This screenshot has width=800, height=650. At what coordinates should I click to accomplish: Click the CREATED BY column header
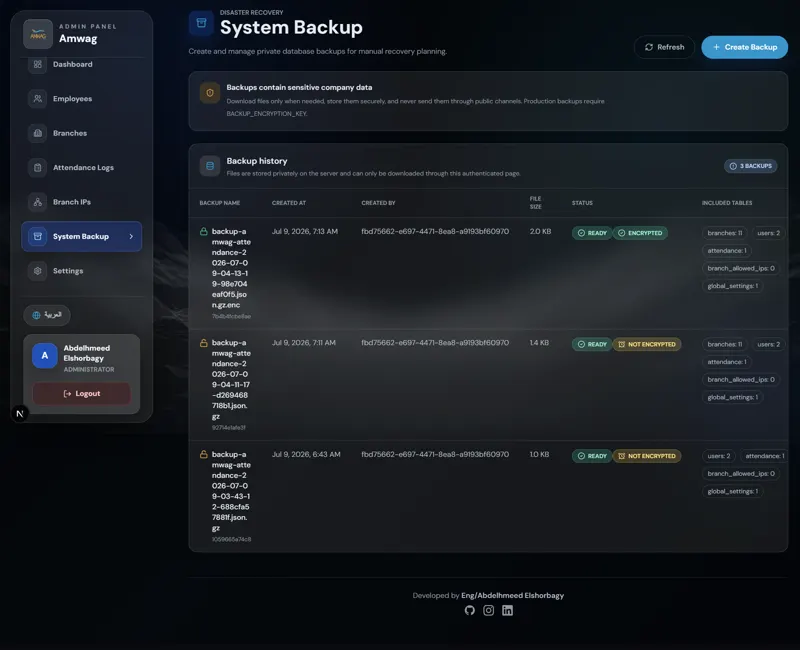pyautogui.click(x=378, y=203)
